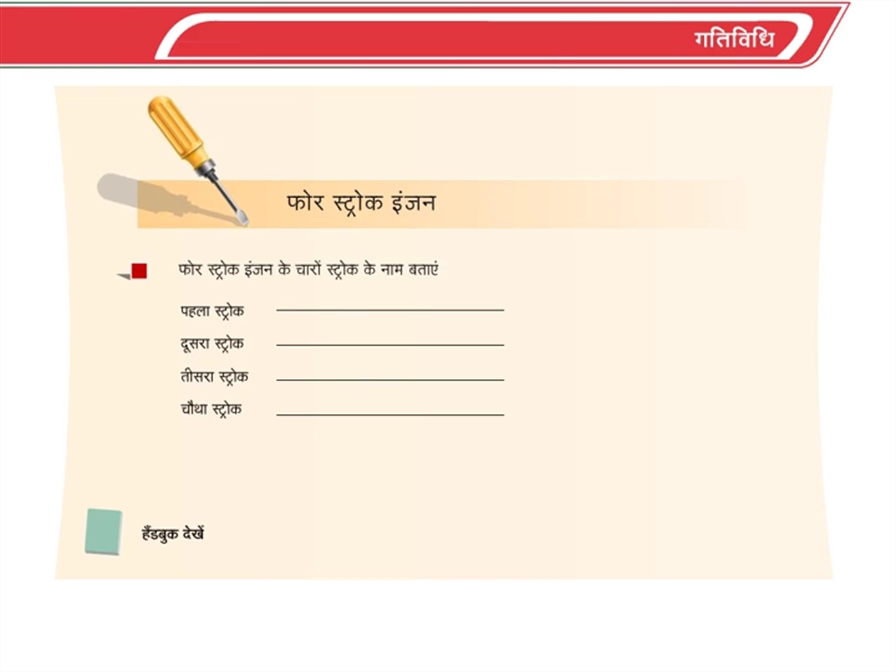
Task: Select the चौथा स्ट्रोक label
Action: 211,410
